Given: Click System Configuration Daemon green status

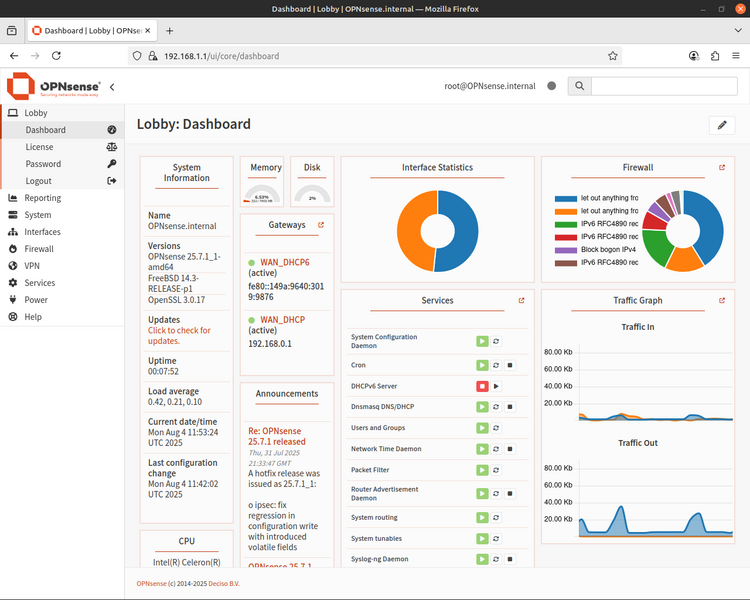Looking at the screenshot, I should (482, 341).
